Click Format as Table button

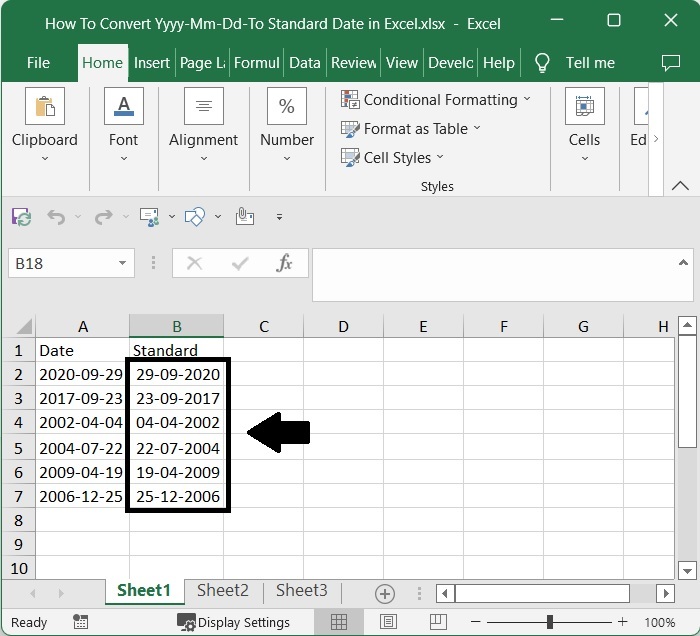[x=411, y=128]
